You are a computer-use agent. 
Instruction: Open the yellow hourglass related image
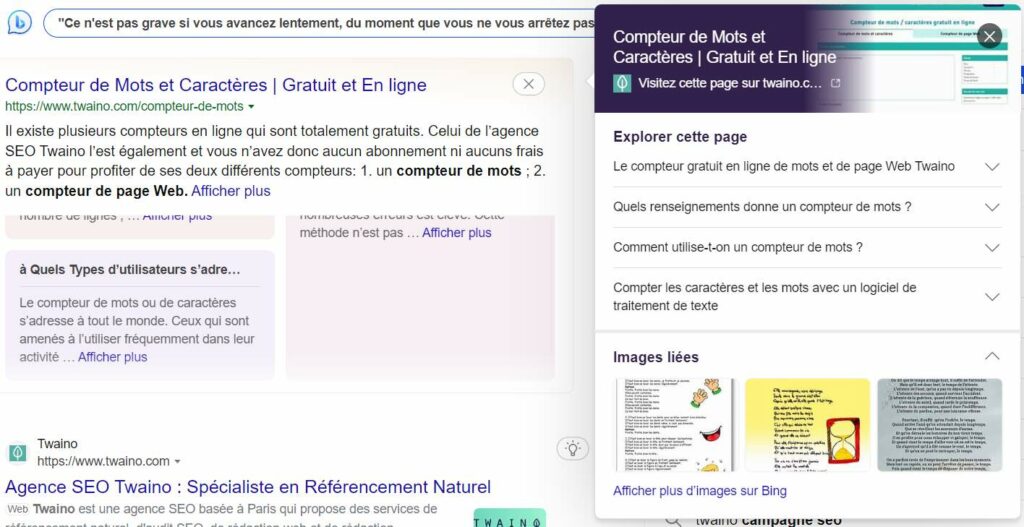tap(807, 424)
